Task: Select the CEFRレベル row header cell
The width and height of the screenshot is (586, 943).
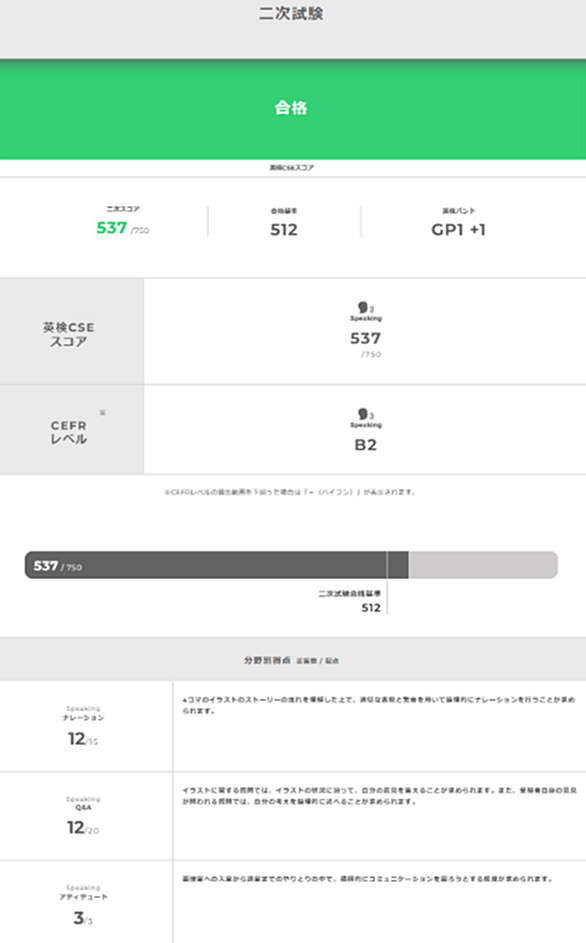Action: coord(72,430)
